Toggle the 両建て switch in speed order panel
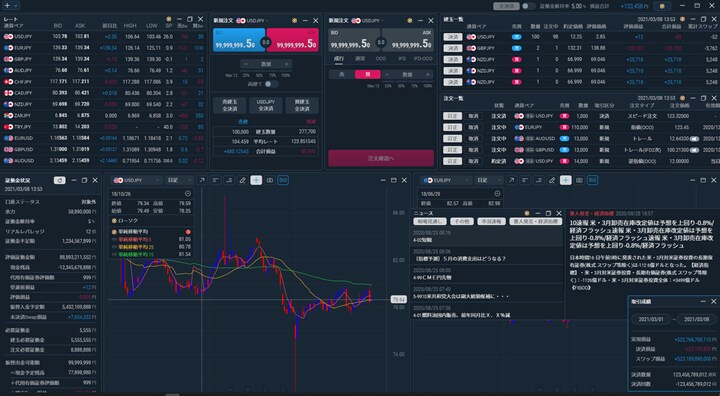The height and width of the screenshot is (396, 720). coord(271,84)
